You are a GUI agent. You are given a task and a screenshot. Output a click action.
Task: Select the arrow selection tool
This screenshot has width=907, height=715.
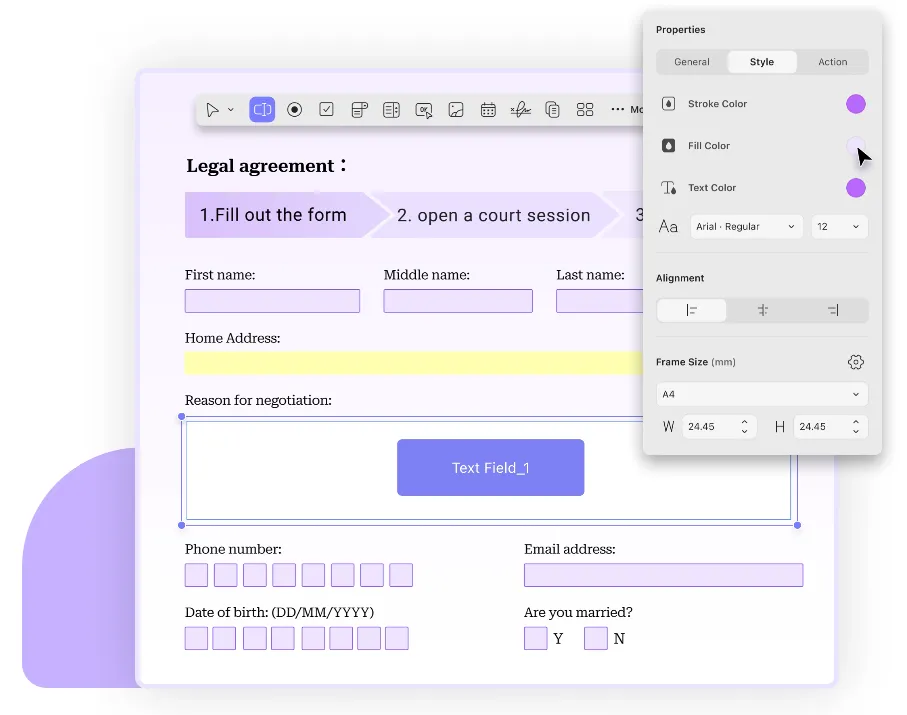pos(212,109)
